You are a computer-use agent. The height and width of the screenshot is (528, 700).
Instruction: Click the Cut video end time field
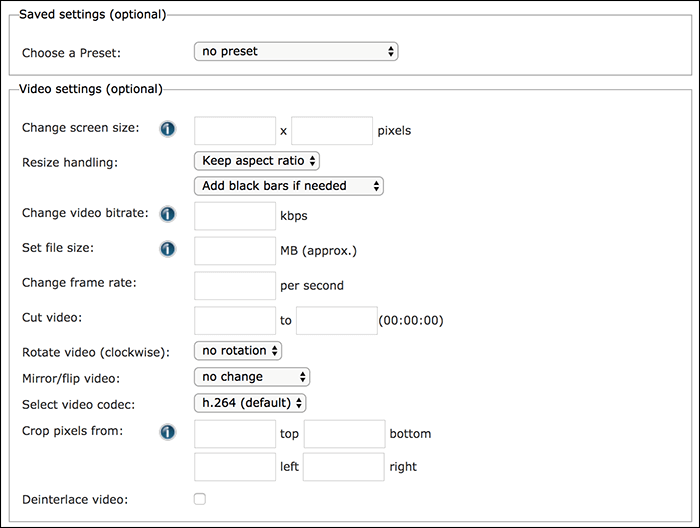337,321
